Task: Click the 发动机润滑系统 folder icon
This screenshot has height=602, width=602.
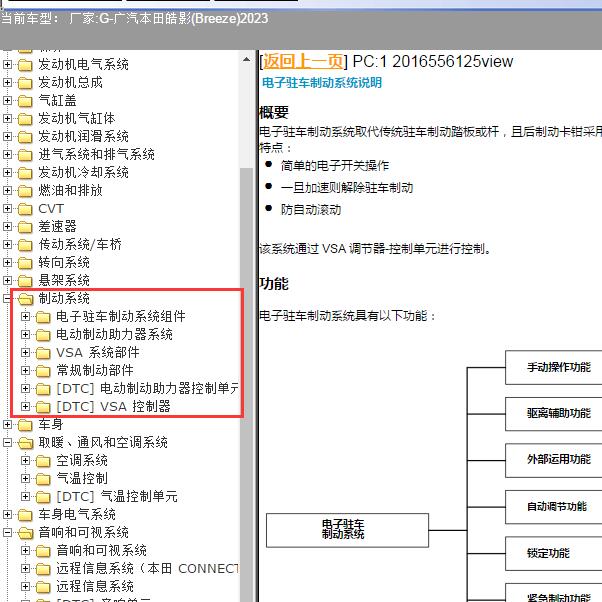Action: (x=25, y=137)
